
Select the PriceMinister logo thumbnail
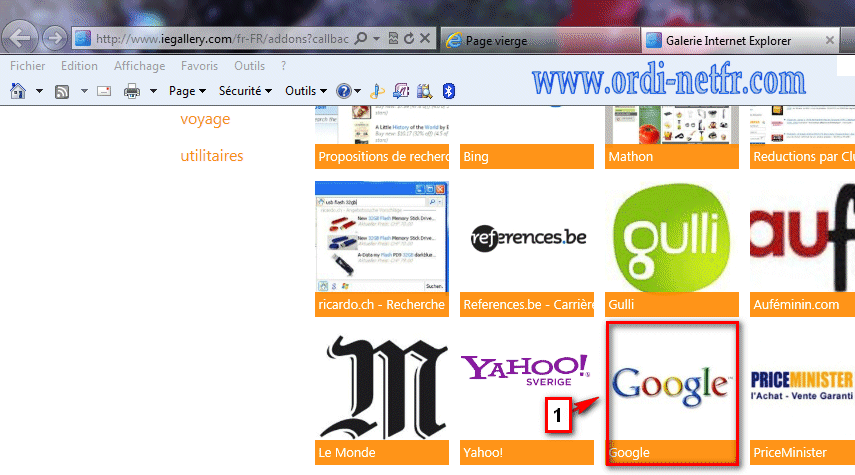[802, 385]
